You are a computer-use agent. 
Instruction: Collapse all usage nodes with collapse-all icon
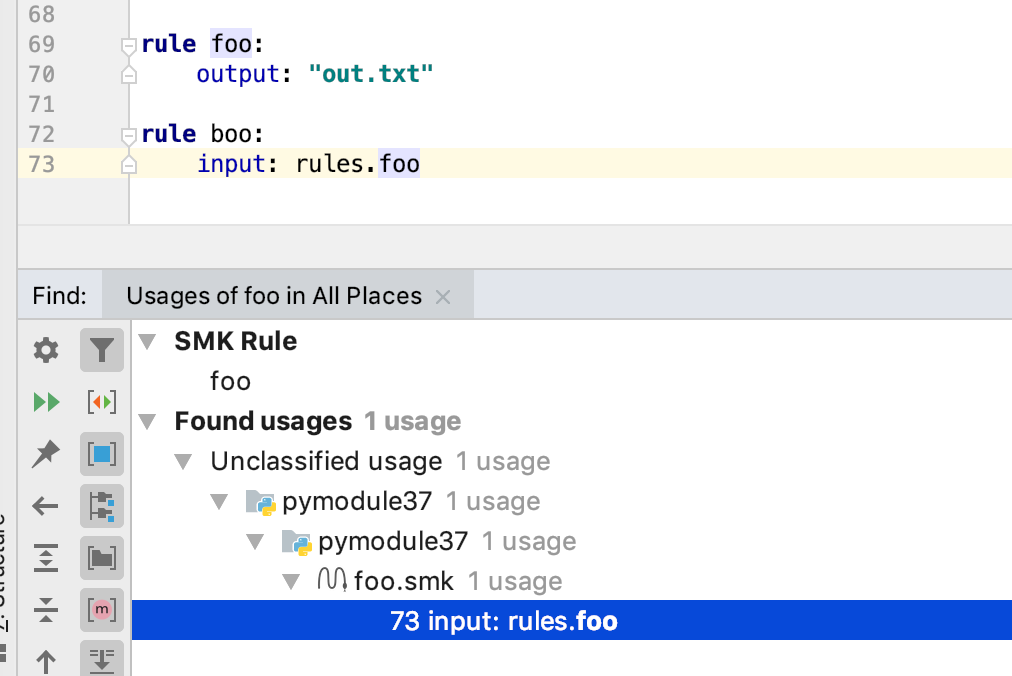tap(45, 610)
